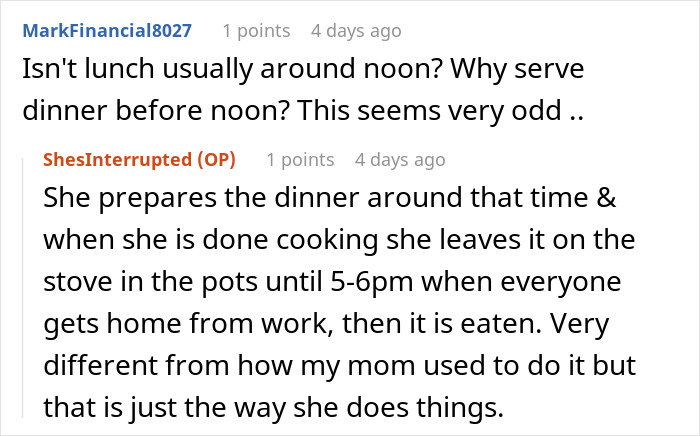
Task: Click the (OP) tag beside ShesInterrupted
Action: click(x=215, y=160)
